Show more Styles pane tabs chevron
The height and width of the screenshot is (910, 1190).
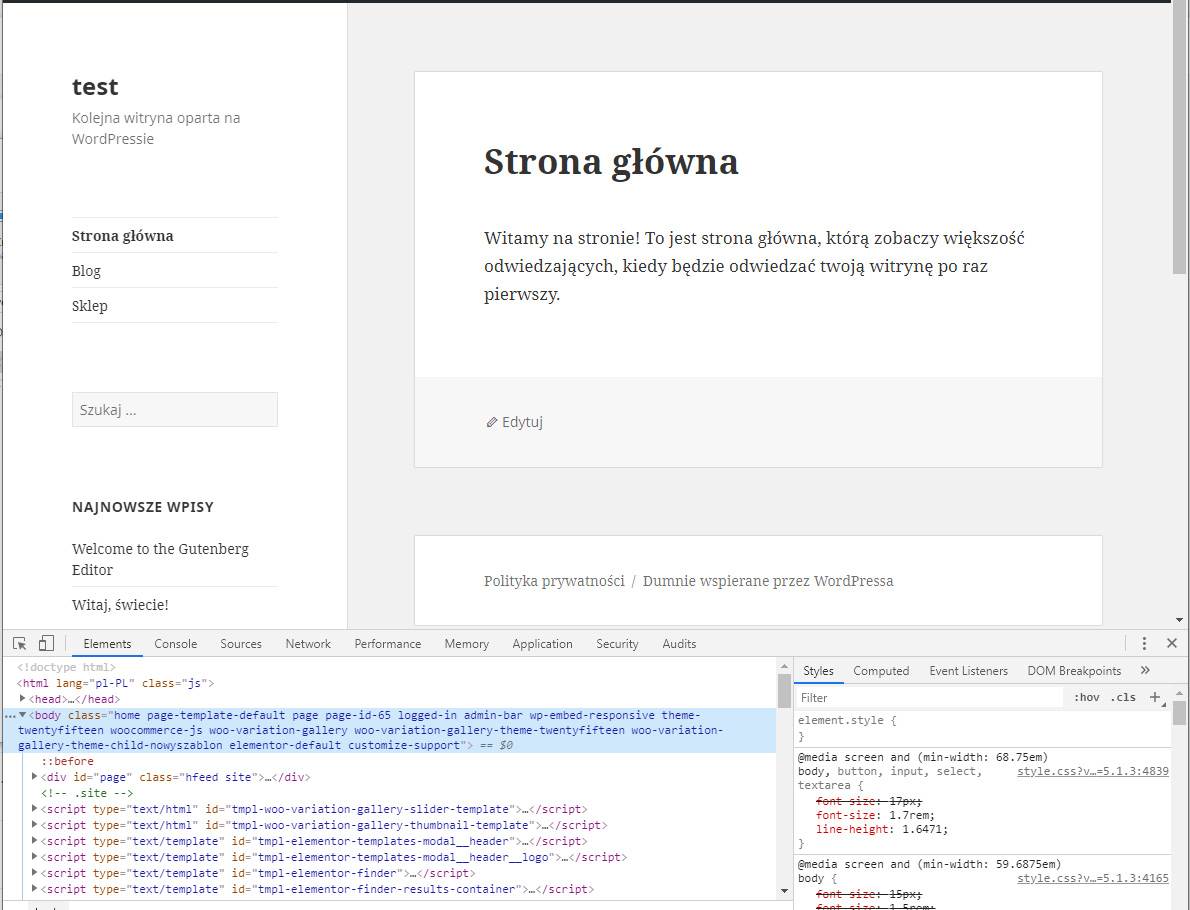(1145, 671)
